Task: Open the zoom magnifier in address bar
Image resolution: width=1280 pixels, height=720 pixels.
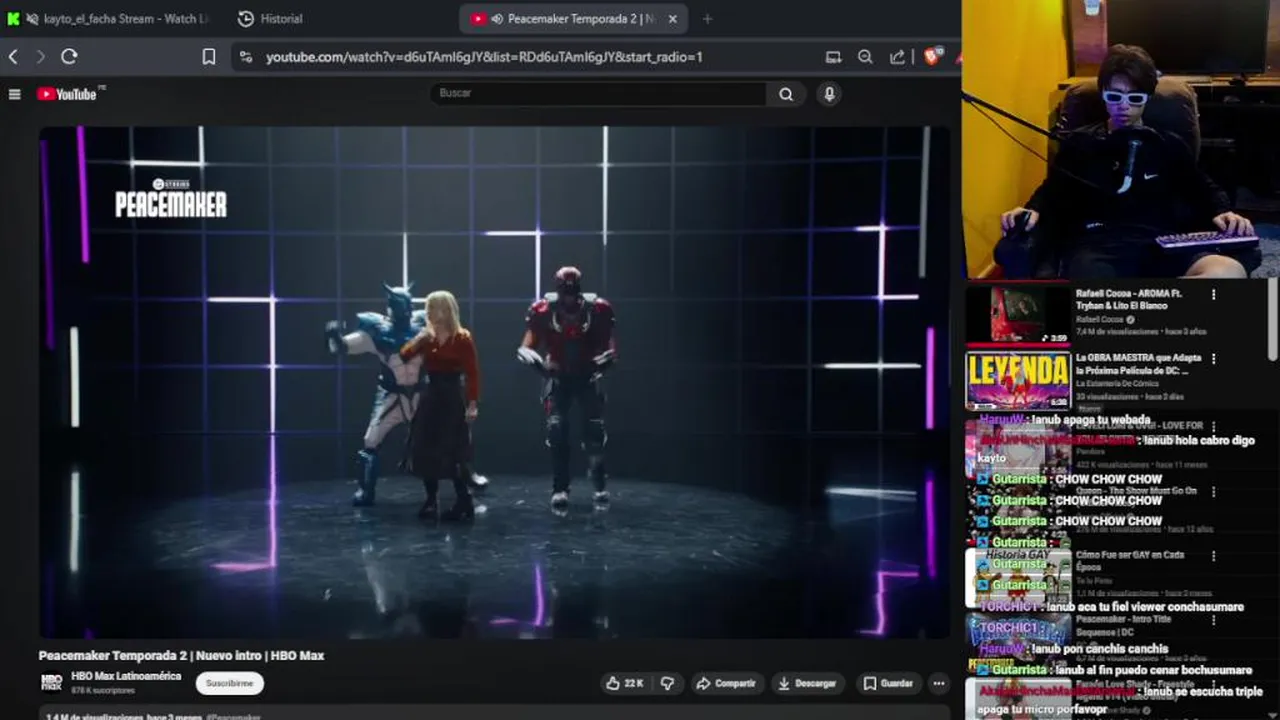Action: click(865, 57)
